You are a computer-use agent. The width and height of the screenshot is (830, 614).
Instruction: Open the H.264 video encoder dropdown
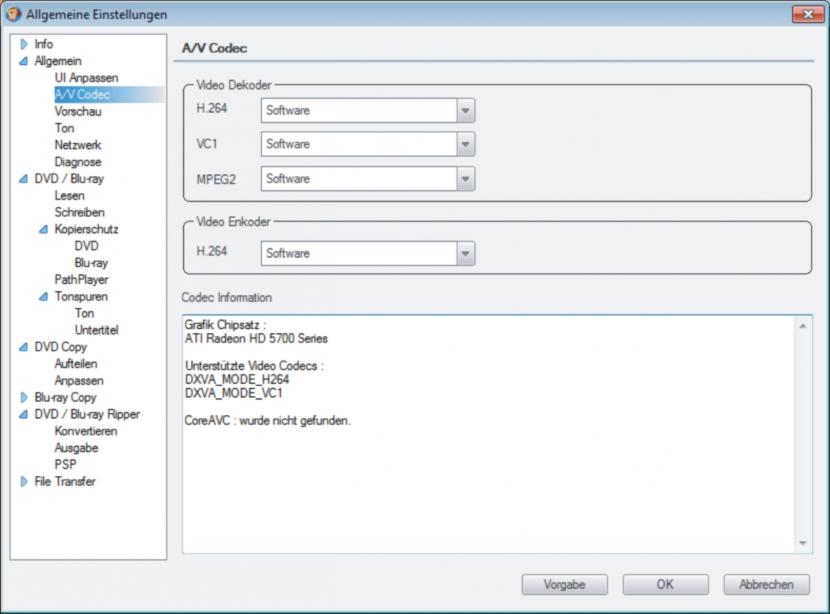[x=465, y=254]
